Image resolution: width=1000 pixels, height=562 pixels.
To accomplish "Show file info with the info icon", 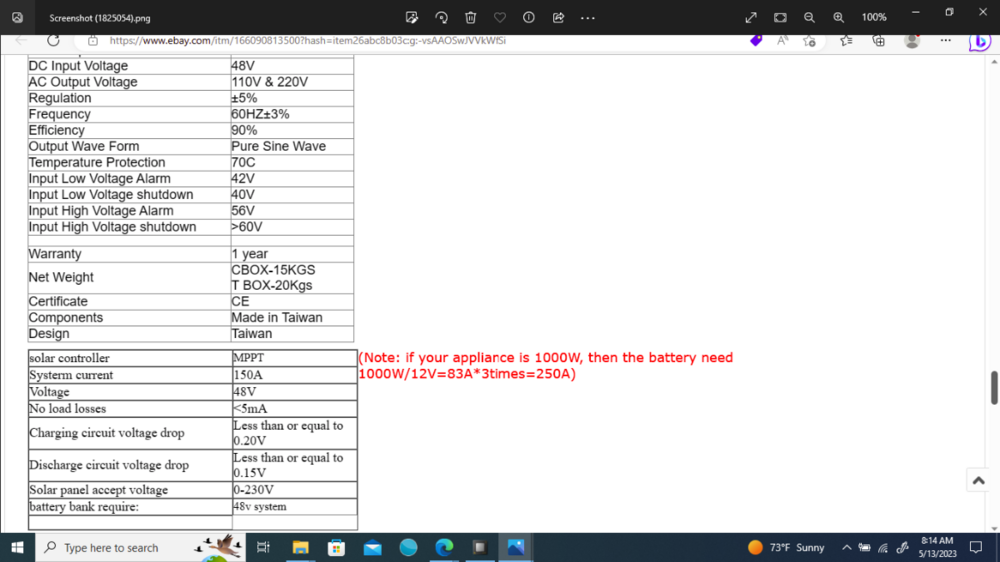I will point(529,18).
